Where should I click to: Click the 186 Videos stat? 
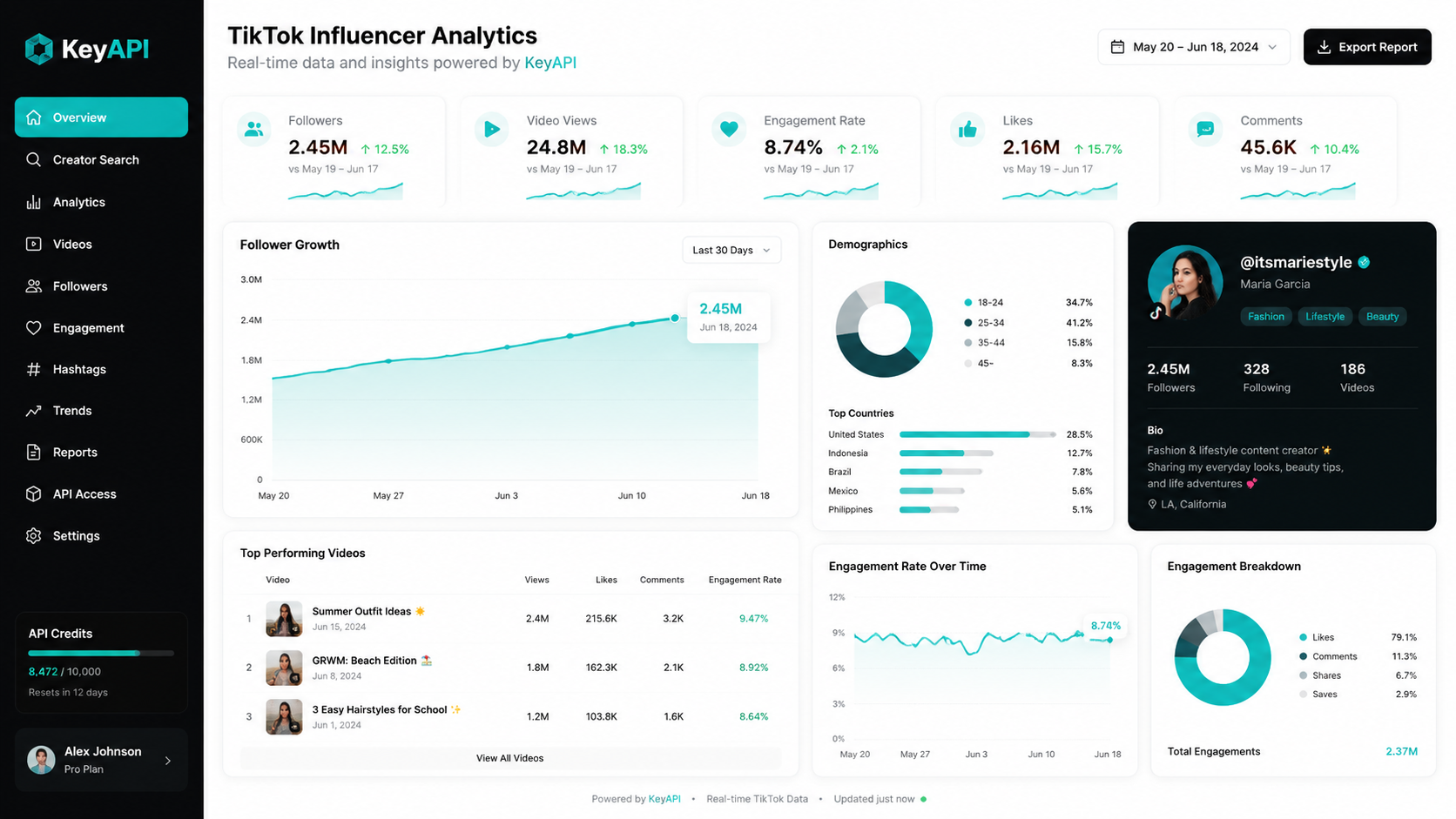point(1357,378)
